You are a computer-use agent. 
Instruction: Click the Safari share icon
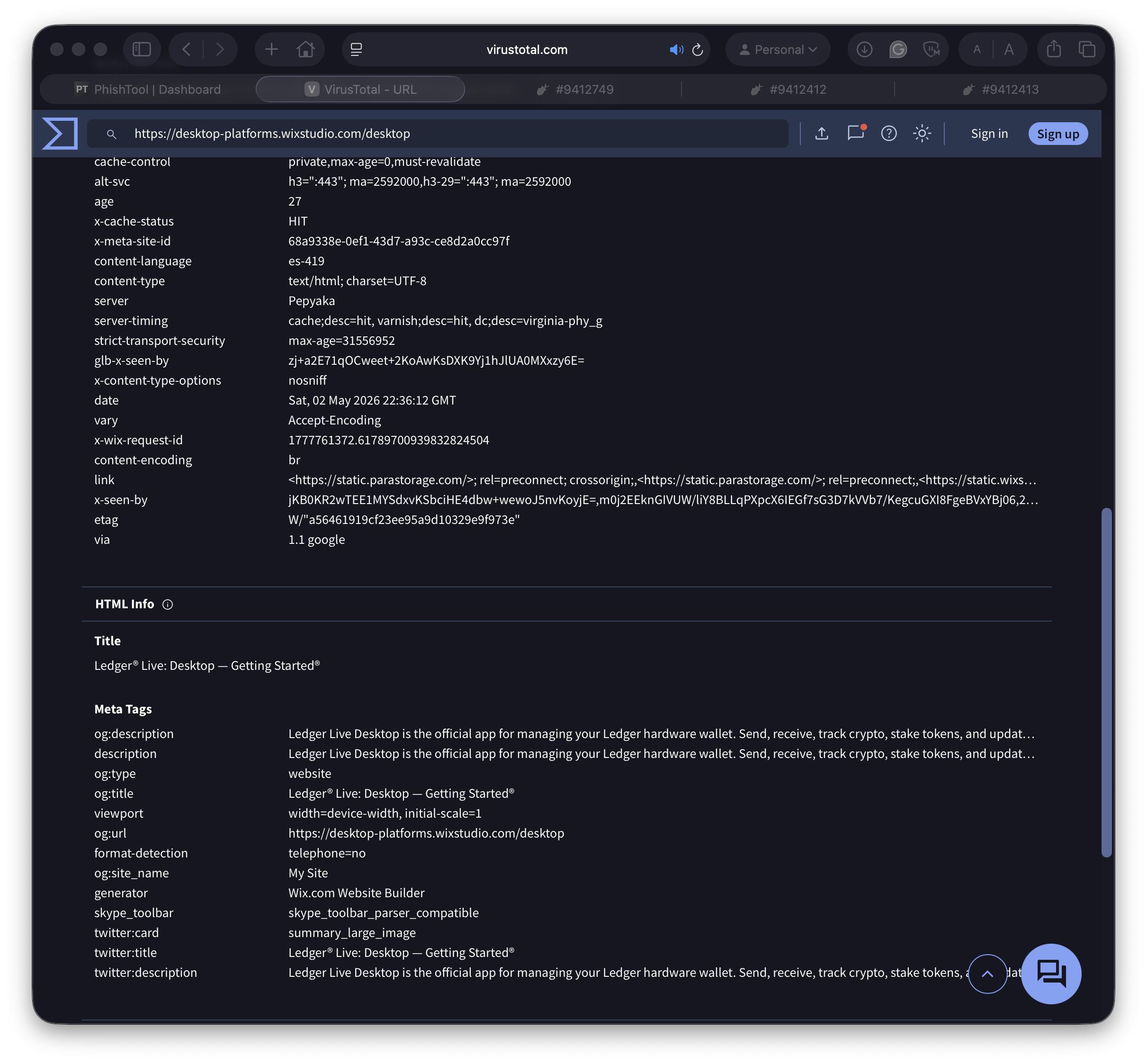point(1053,49)
